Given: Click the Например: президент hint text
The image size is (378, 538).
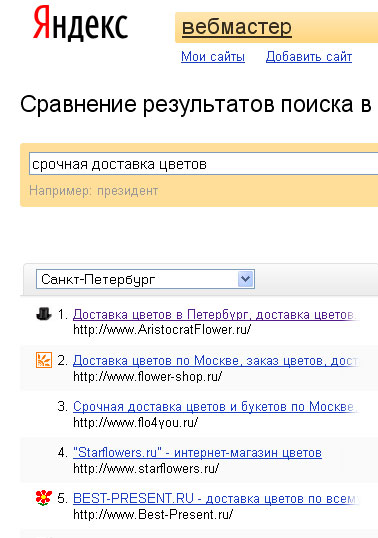Looking at the screenshot, I should click(x=94, y=190).
